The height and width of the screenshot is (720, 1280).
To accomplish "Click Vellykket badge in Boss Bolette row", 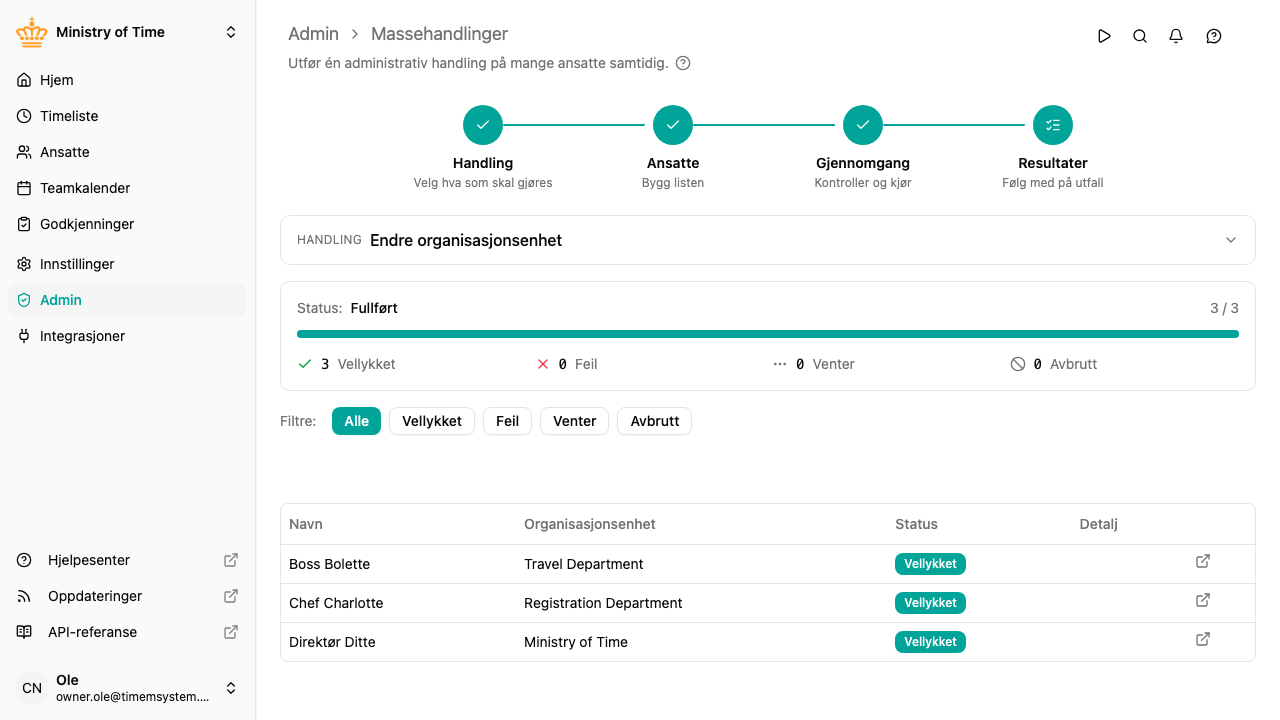I will click(x=930, y=564).
